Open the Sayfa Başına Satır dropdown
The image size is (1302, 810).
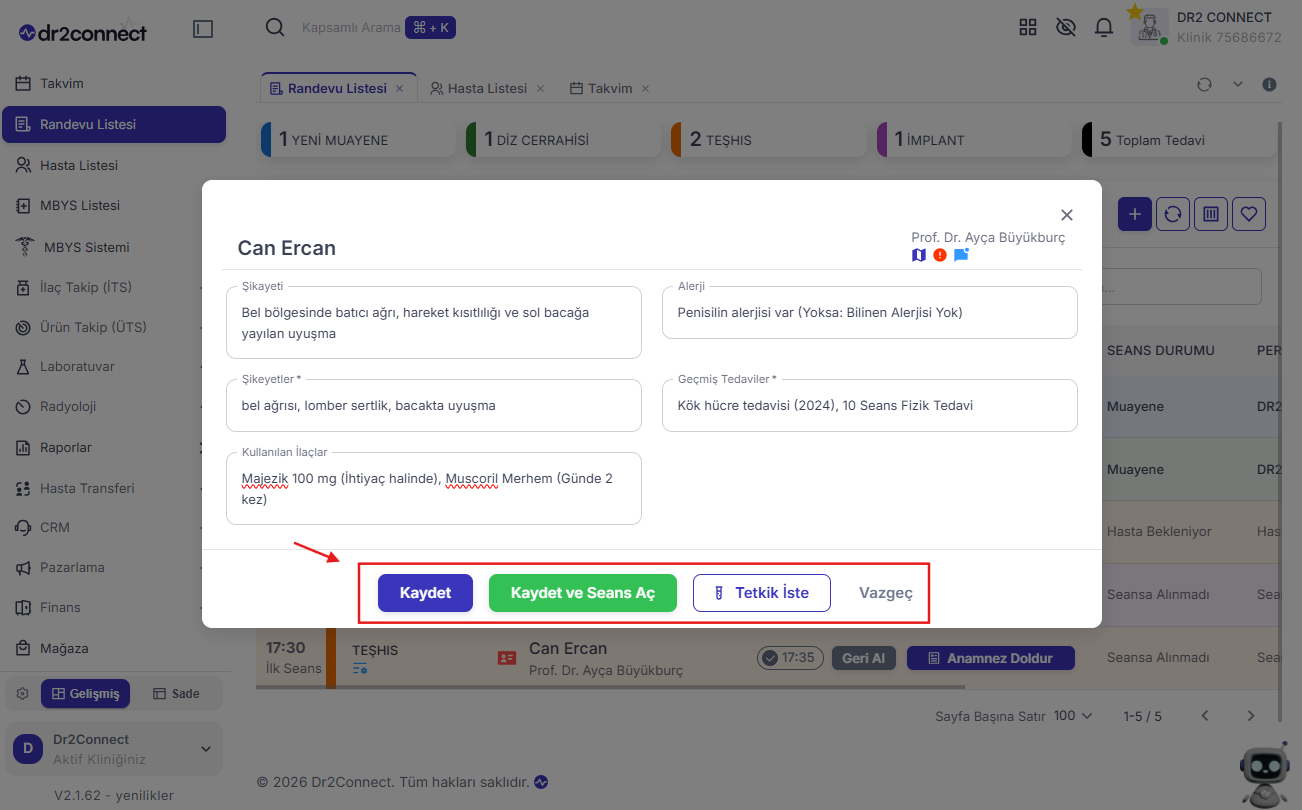(1073, 716)
